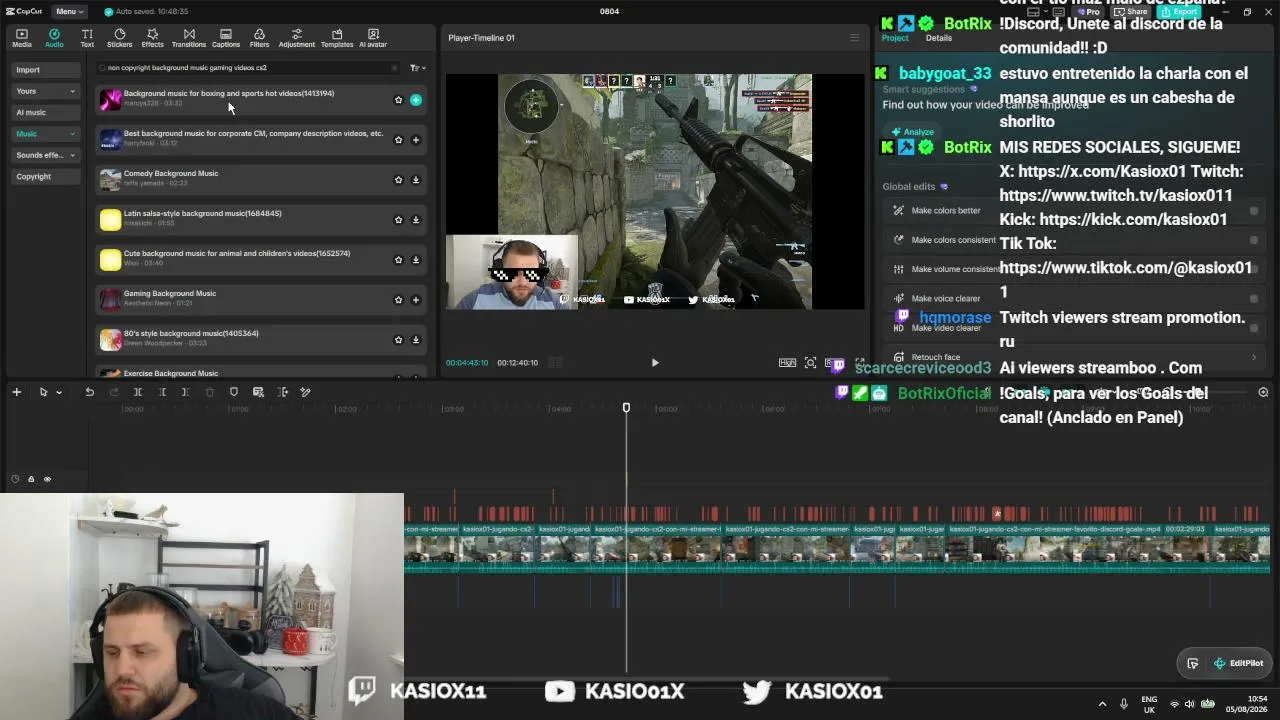Open the Captions tab

click(x=226, y=38)
